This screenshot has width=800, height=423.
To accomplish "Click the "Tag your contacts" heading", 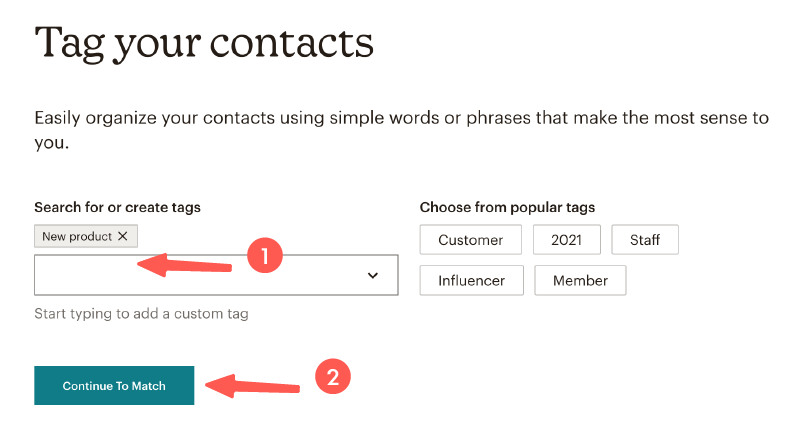I will pyautogui.click(x=204, y=43).
